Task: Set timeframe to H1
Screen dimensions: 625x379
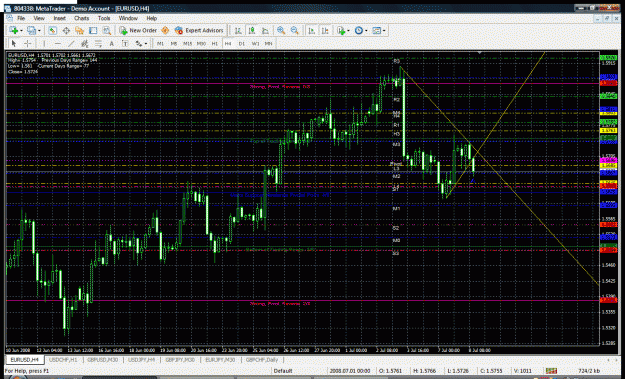Action: 214,43
